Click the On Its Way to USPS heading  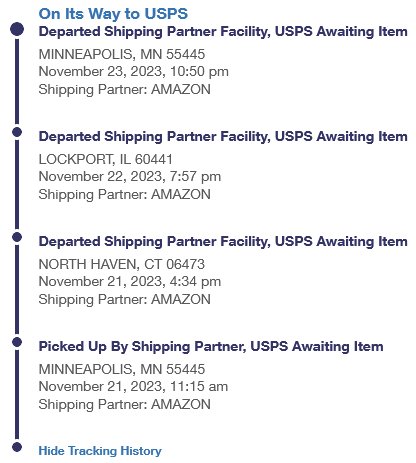click(x=113, y=14)
